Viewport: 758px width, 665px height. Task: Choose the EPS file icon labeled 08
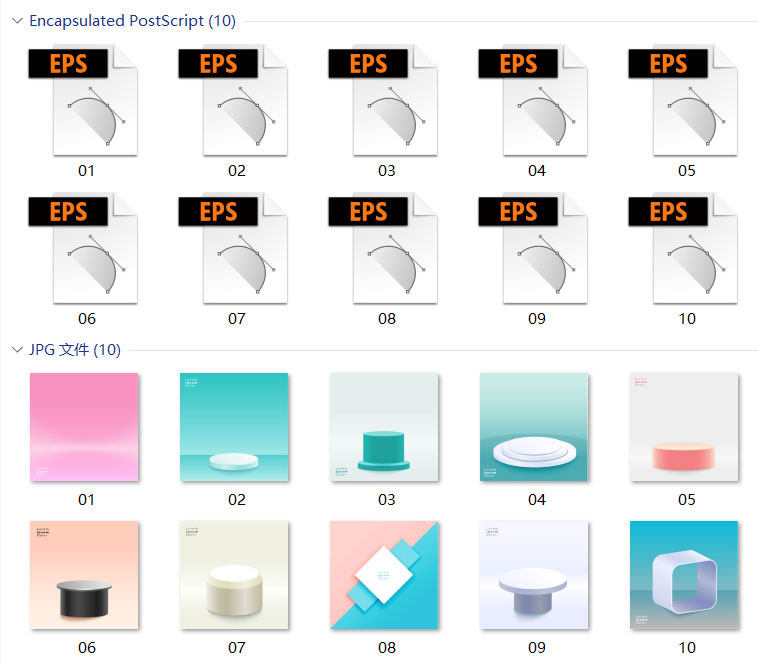click(x=383, y=248)
